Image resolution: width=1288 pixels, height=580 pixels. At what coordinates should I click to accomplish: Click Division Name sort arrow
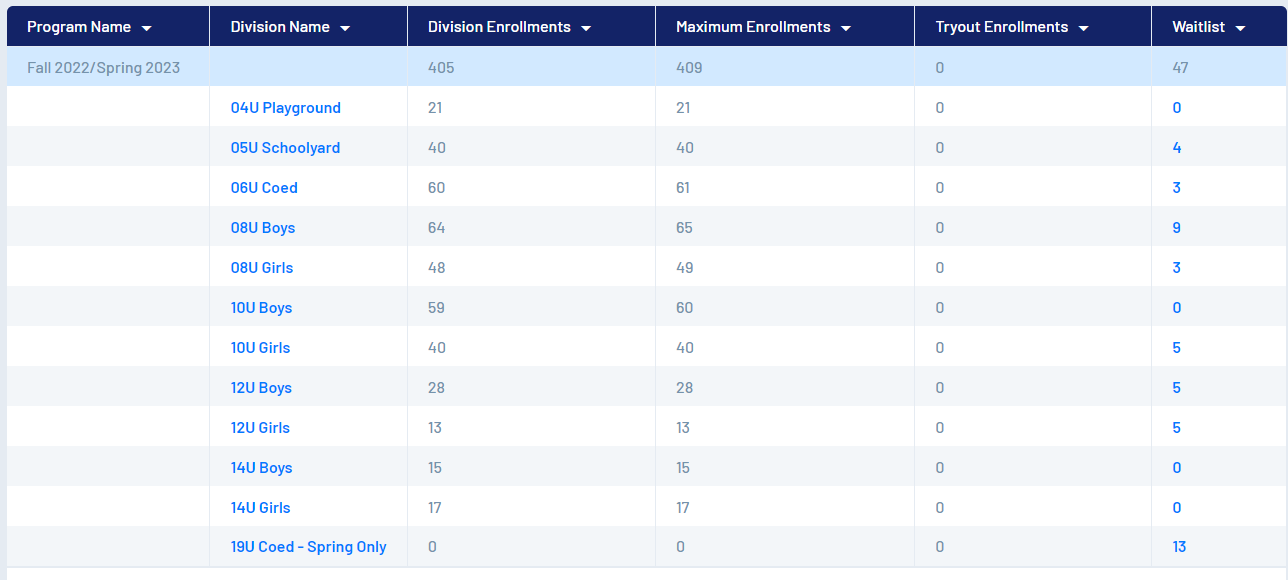[x=345, y=28]
